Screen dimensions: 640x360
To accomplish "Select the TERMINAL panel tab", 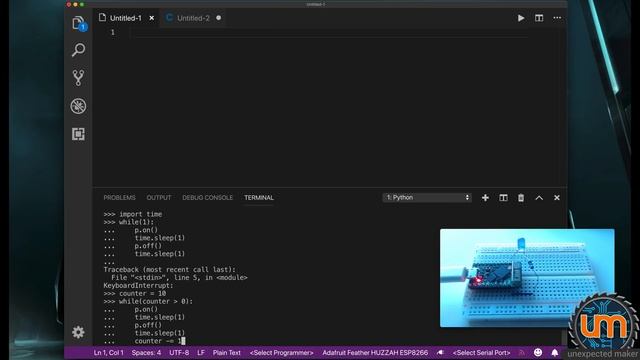I will 259,198.
